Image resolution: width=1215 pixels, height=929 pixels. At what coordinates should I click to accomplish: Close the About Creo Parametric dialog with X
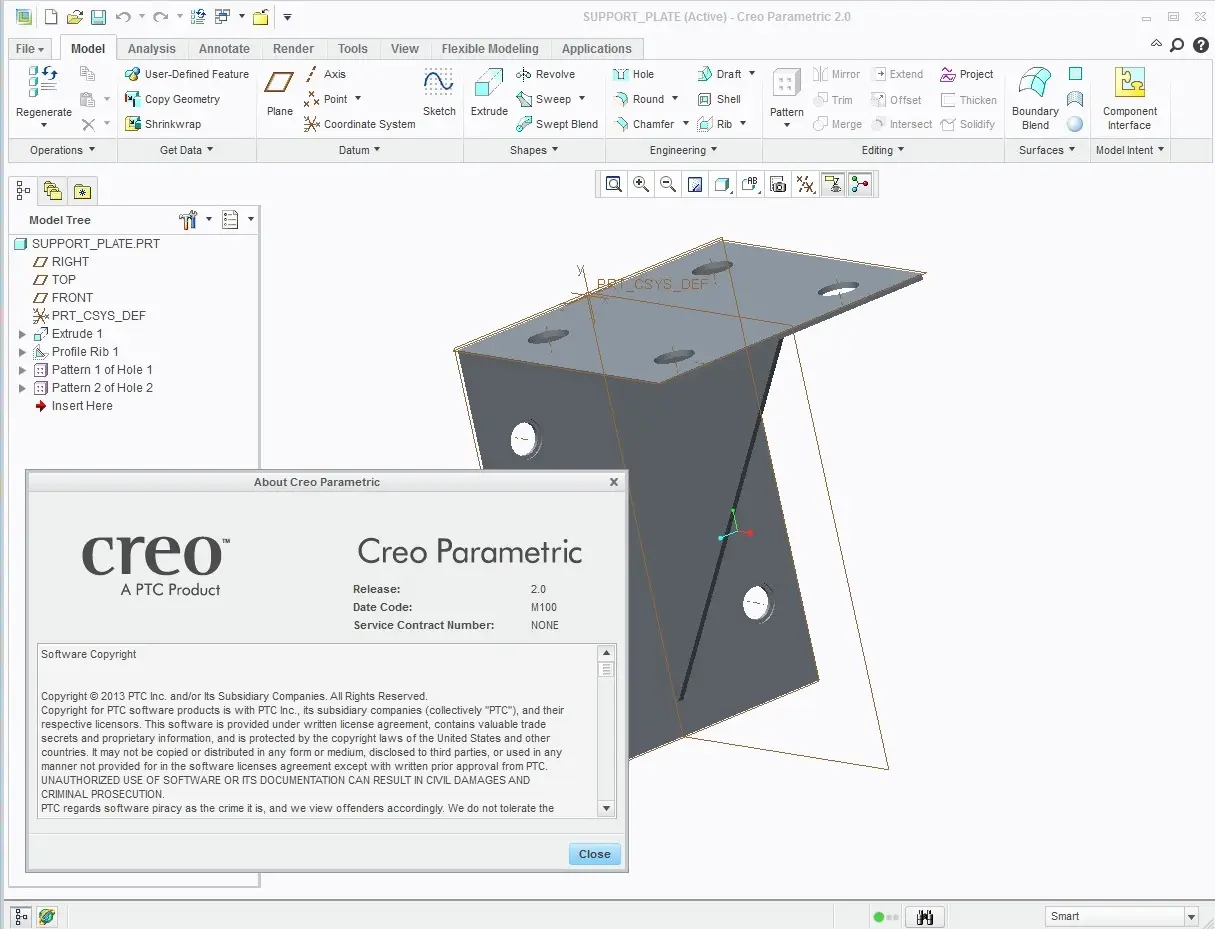pyautogui.click(x=614, y=481)
